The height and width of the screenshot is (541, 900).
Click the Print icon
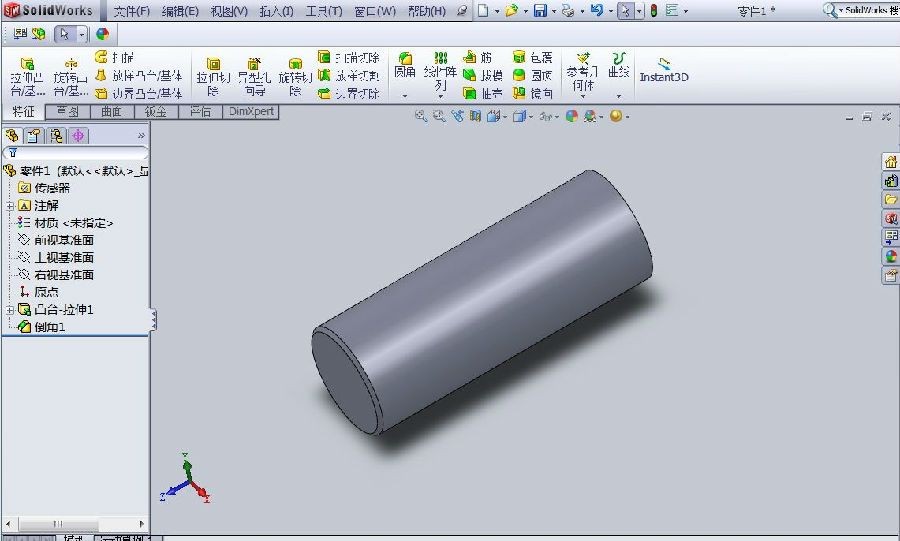pos(568,10)
